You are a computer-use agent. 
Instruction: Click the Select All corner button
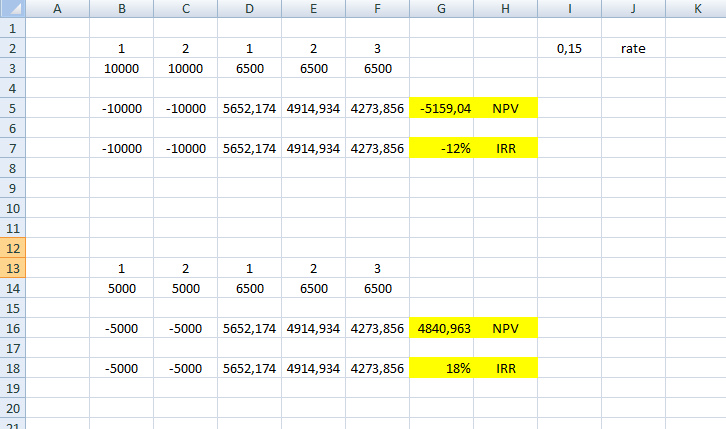(x=11, y=8)
